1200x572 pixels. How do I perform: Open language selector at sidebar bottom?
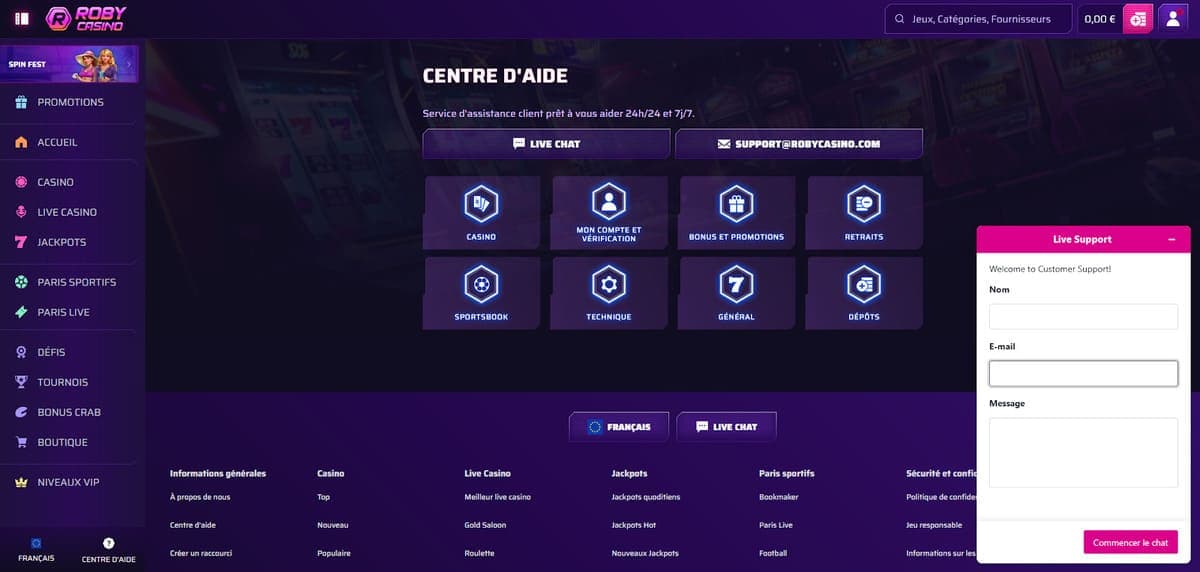36,550
